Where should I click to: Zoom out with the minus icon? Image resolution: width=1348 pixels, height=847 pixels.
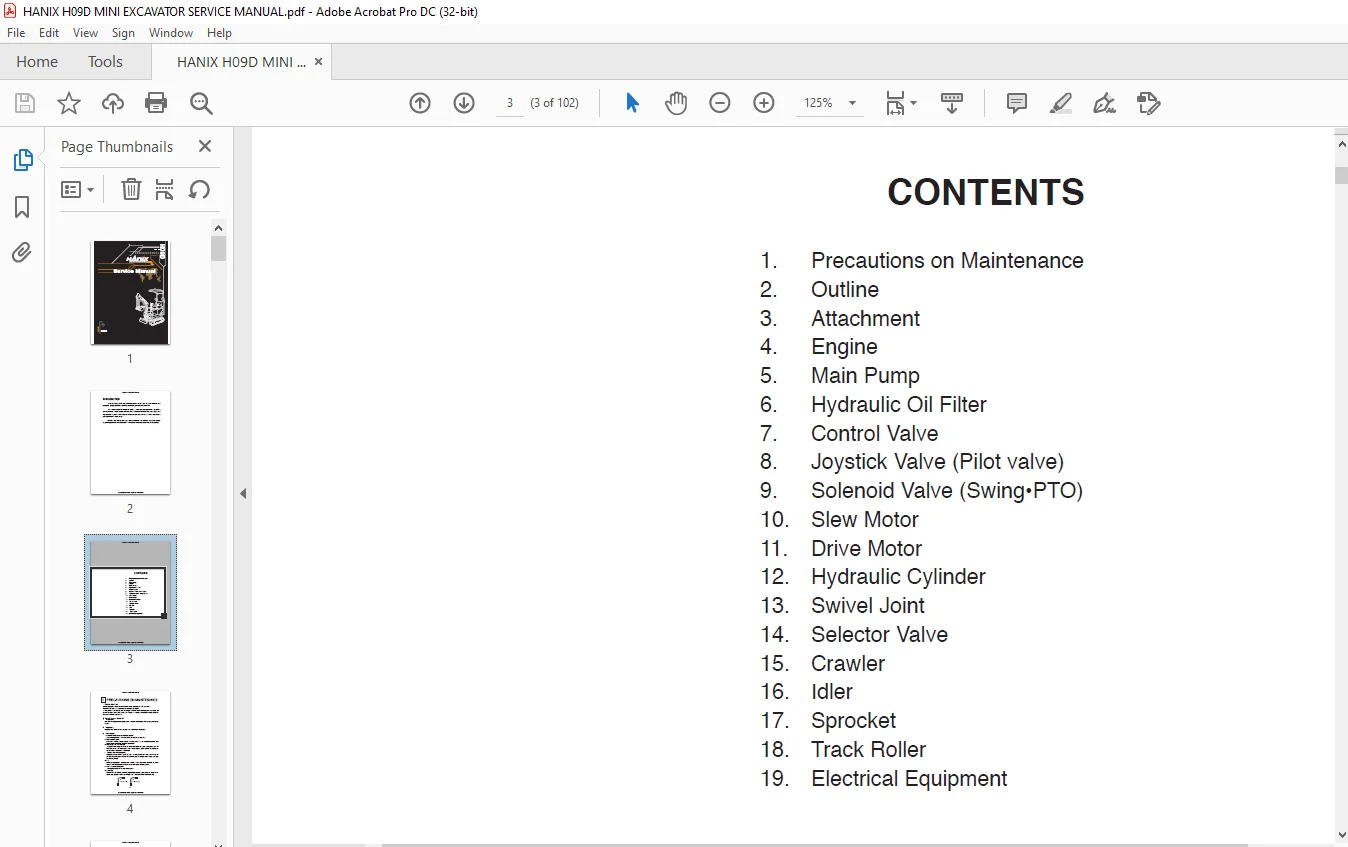(720, 103)
